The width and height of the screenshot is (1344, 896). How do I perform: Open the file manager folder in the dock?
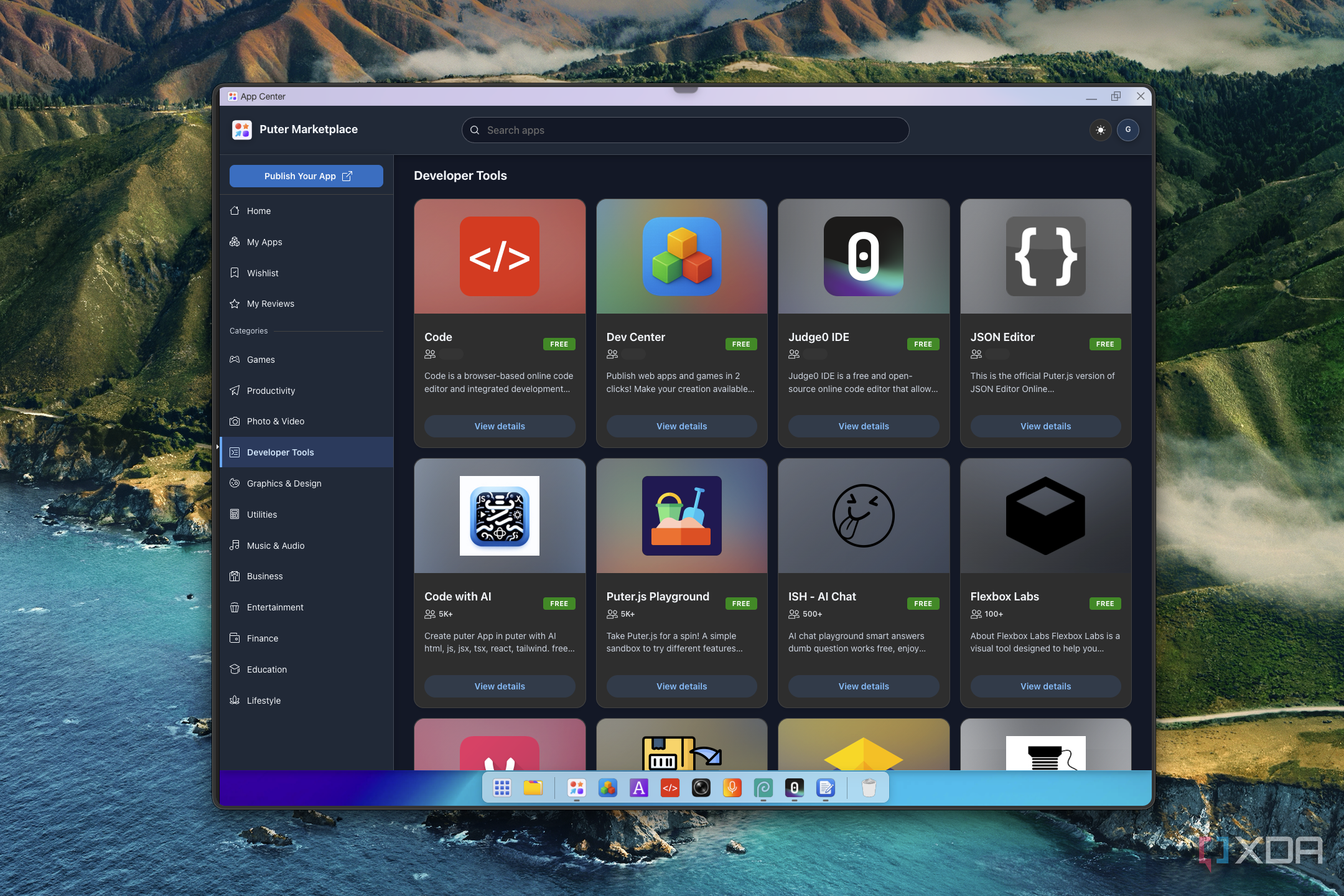tap(533, 788)
